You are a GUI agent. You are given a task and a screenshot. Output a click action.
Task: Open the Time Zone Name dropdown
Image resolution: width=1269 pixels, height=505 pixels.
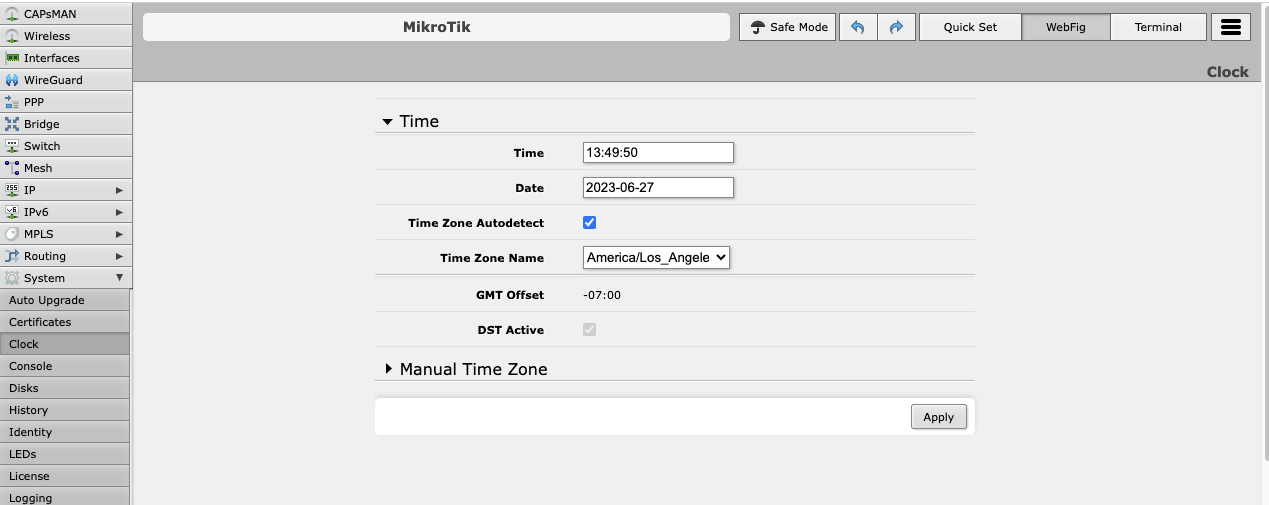(x=657, y=257)
